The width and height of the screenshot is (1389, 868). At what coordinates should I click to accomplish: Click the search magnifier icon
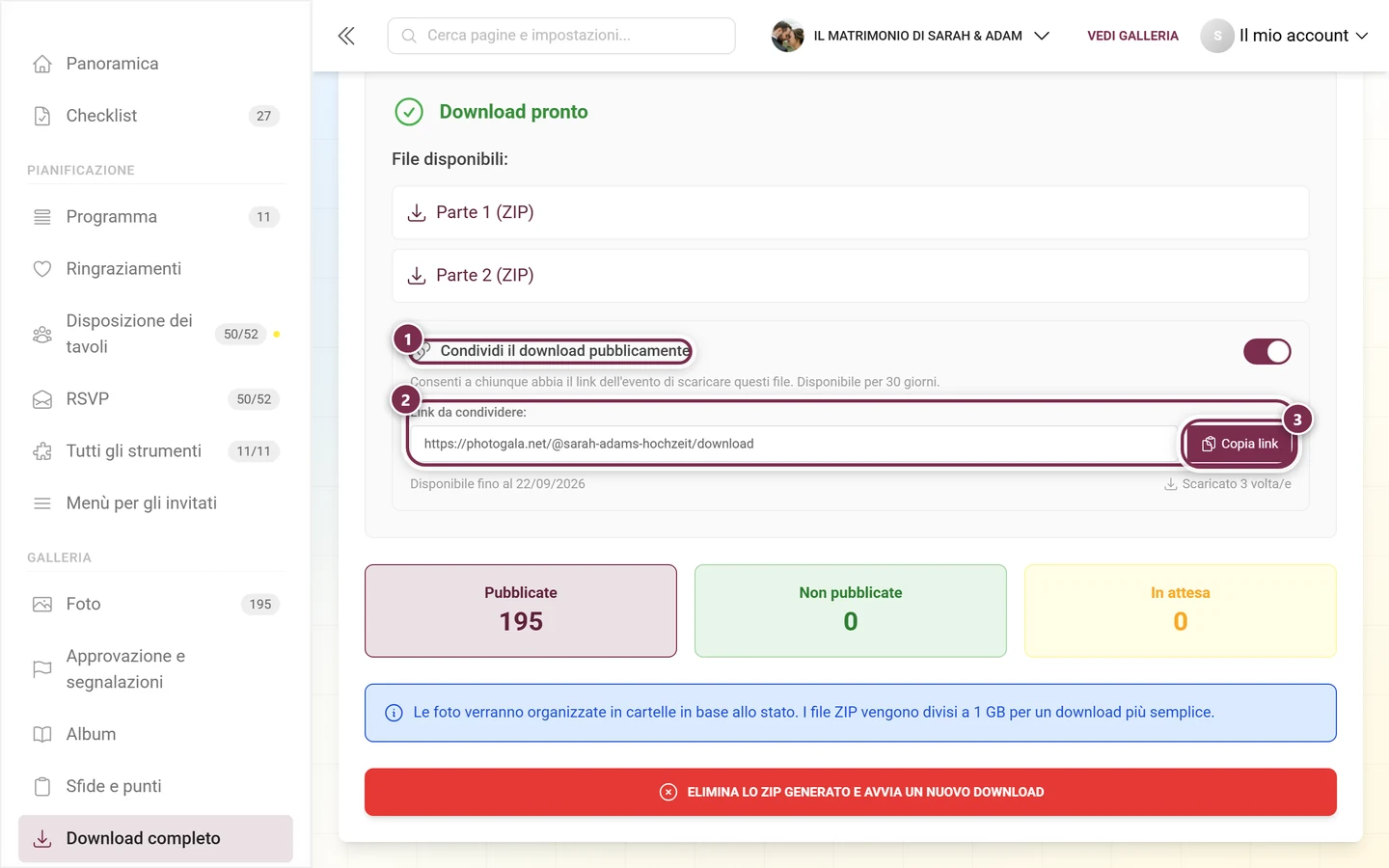tap(409, 36)
